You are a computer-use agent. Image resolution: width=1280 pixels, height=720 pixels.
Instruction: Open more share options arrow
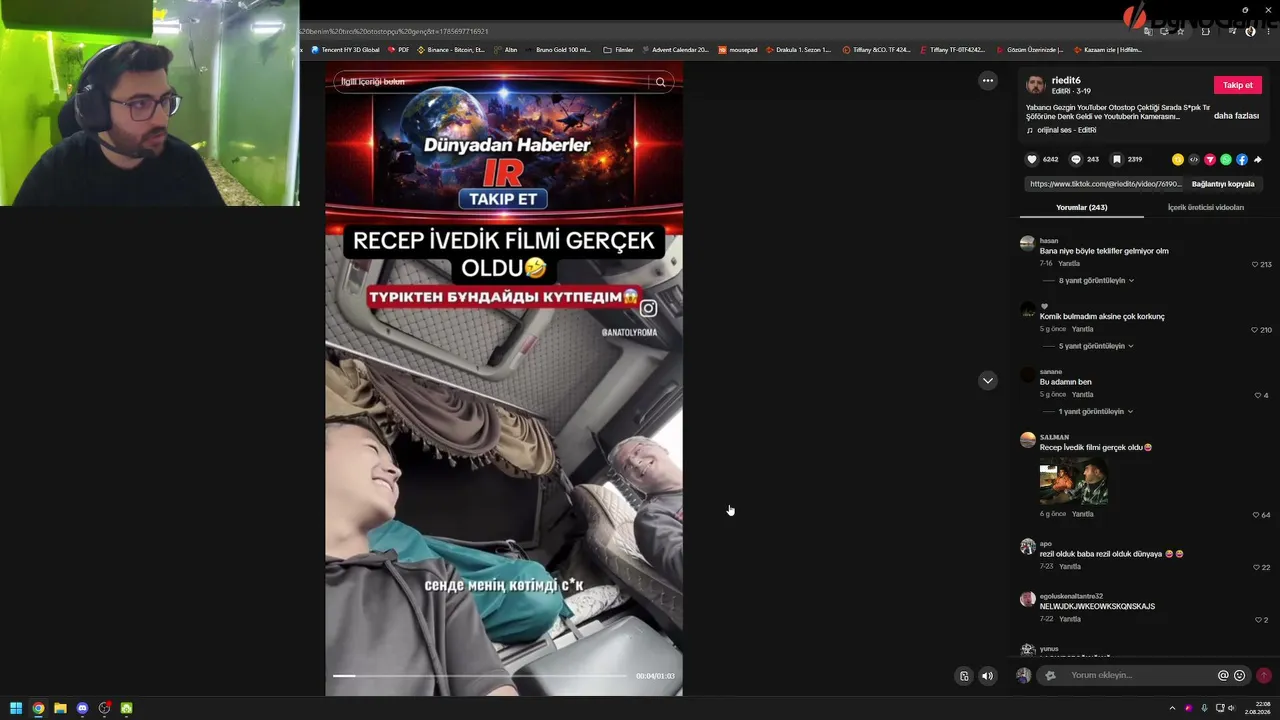1258,159
